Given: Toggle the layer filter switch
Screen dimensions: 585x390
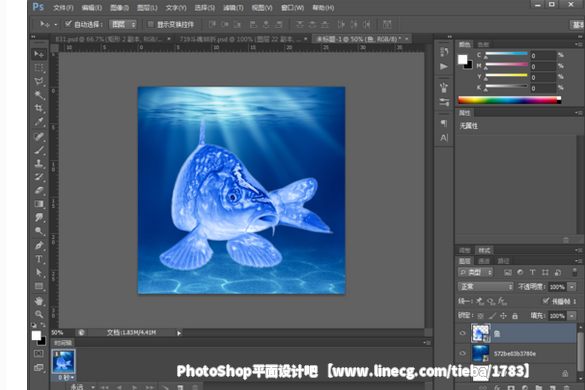Looking at the screenshot, I should pyautogui.click(x=575, y=272).
